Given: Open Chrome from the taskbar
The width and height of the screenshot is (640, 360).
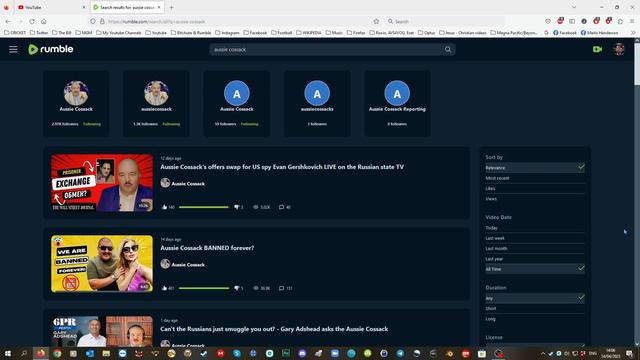Looking at the screenshot, I should click(x=57, y=353).
